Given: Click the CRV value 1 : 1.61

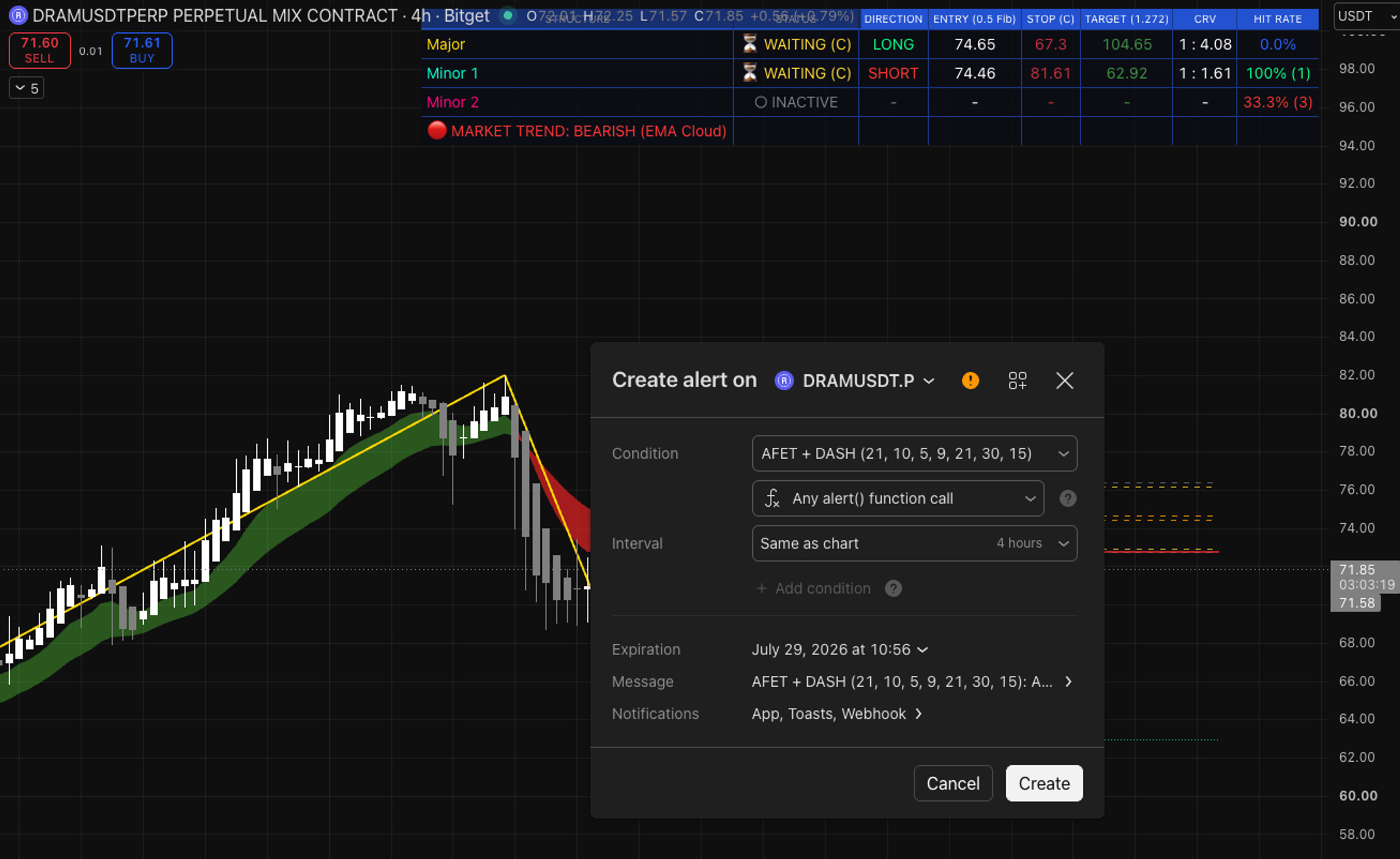Looking at the screenshot, I should click(1205, 73).
